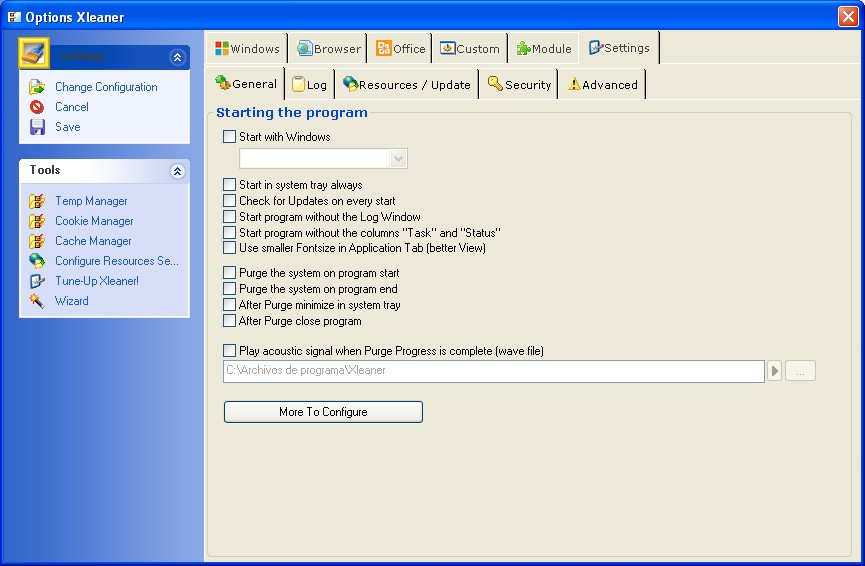This screenshot has height=566, width=865.
Task: Click the Options Xleaner title bar icon
Action: coord(14,17)
